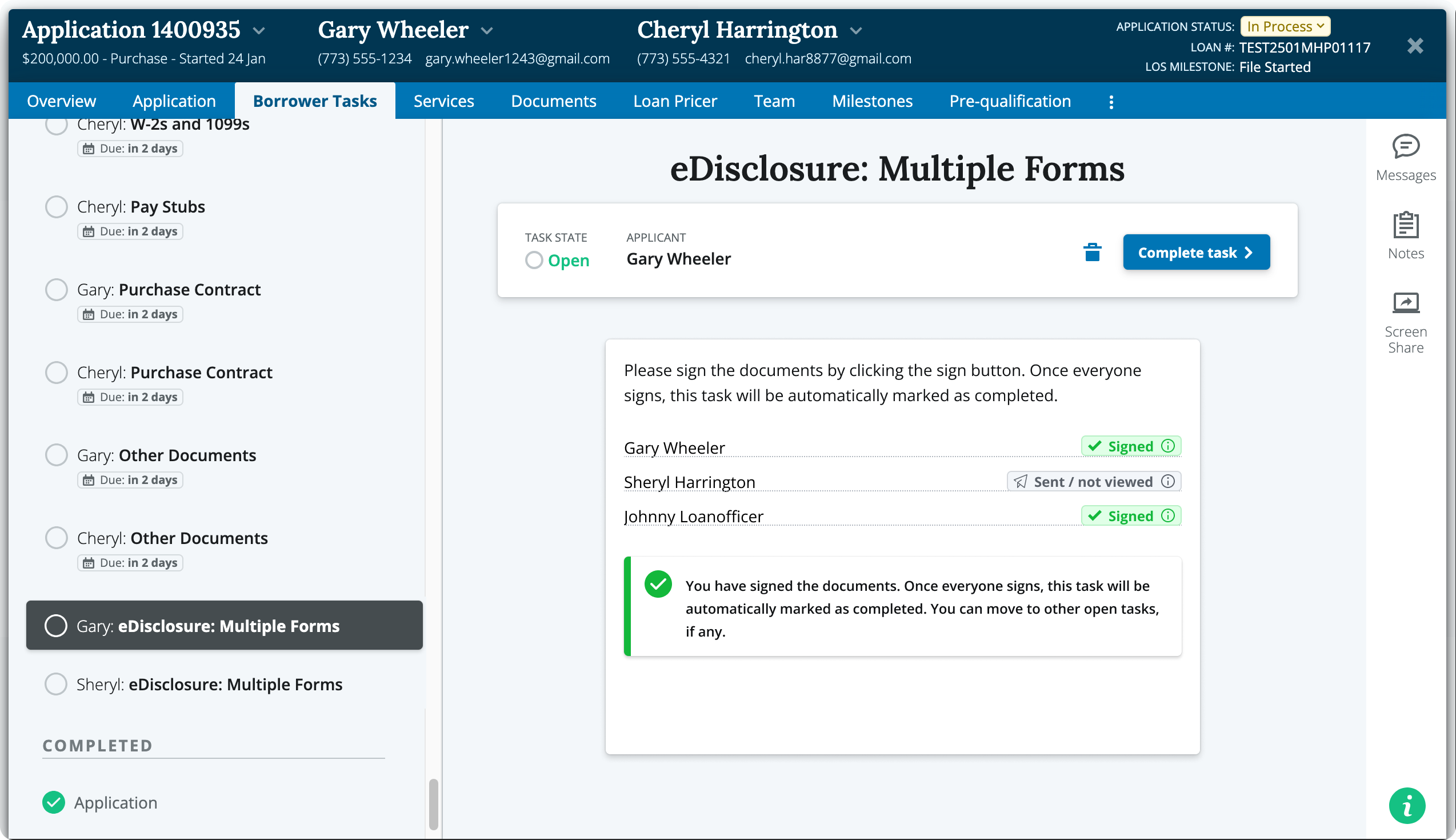Toggle the Open task state circle
This screenshot has width=1456, height=840.
534,260
